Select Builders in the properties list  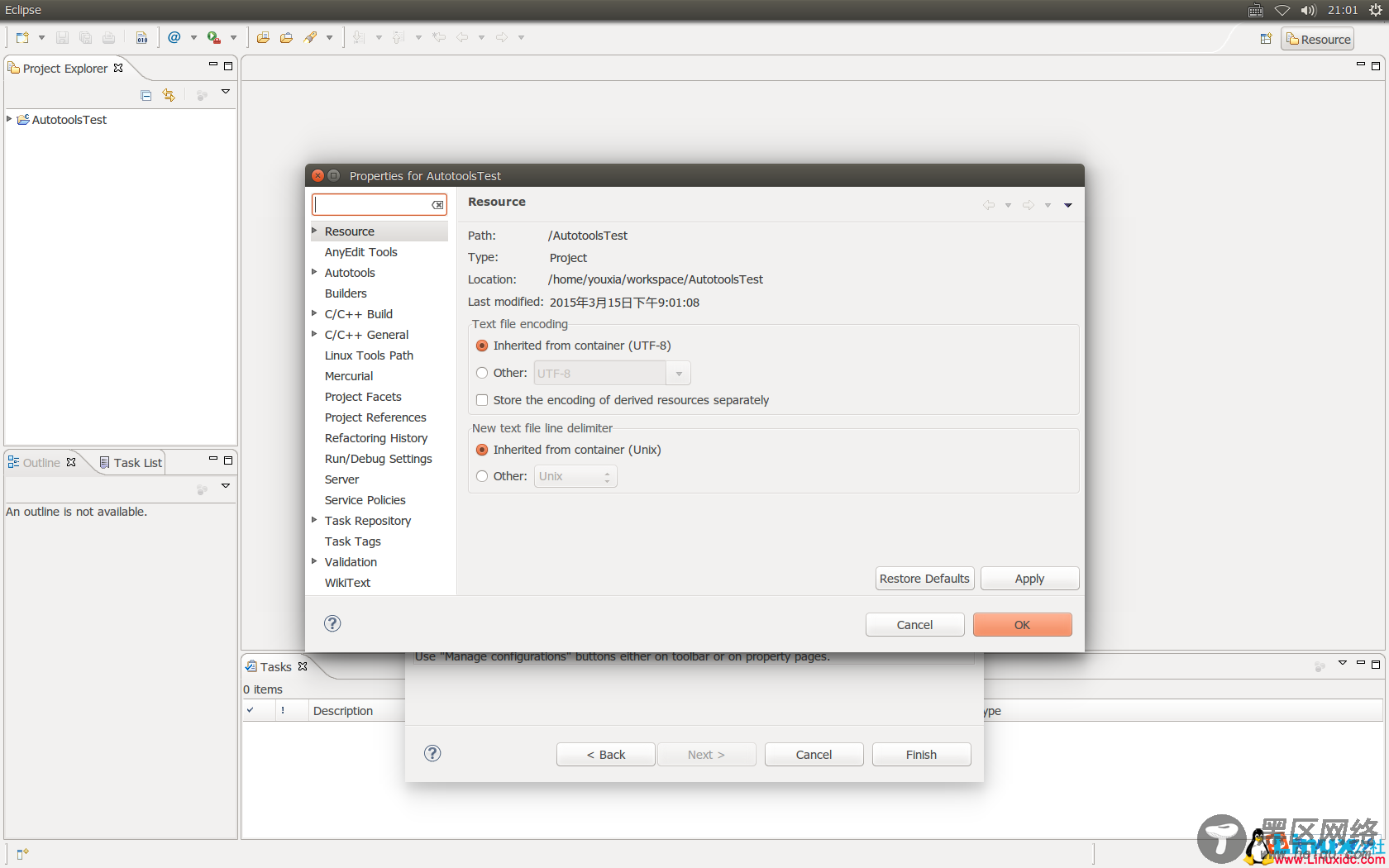click(x=346, y=293)
